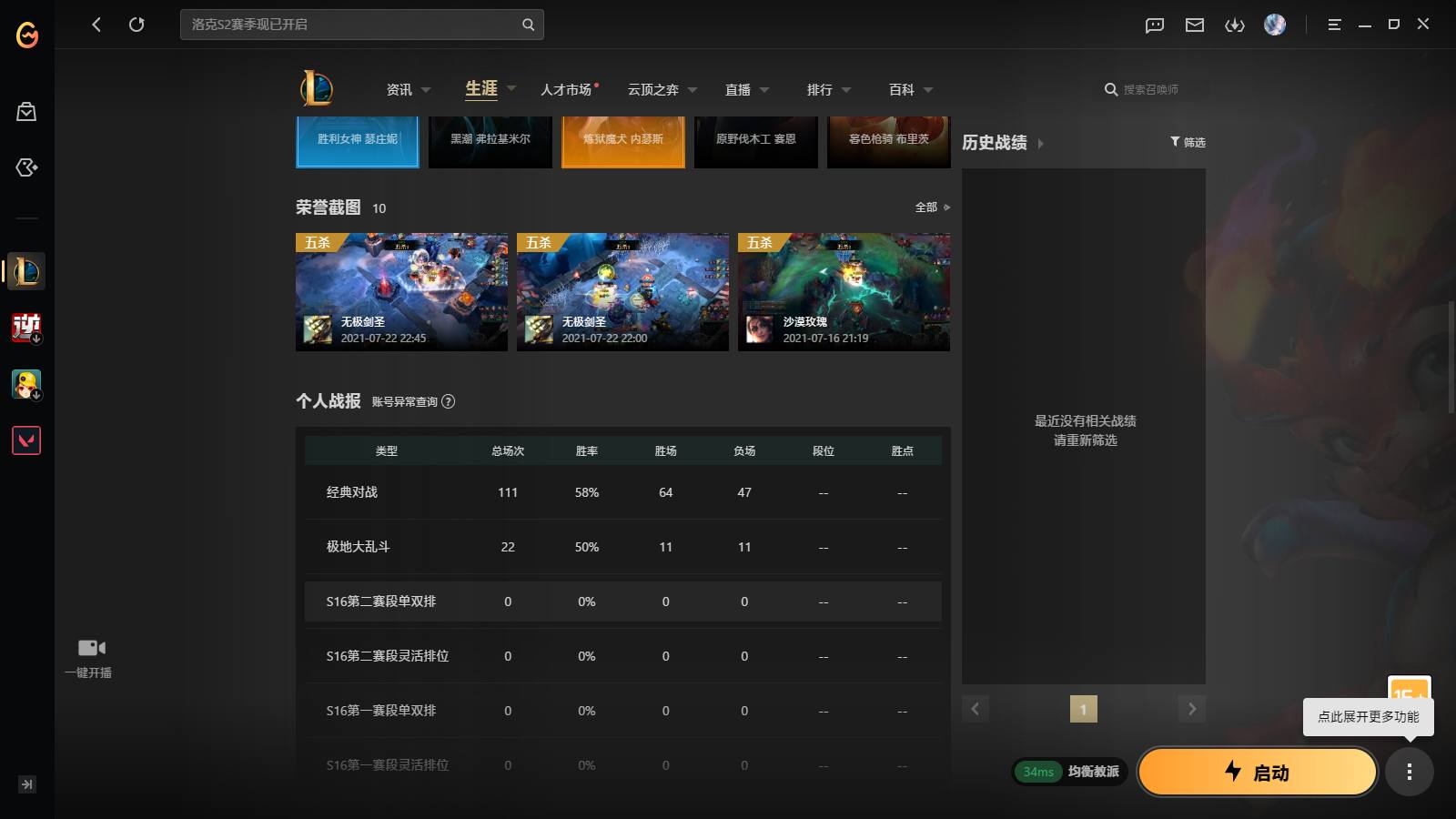The width and height of the screenshot is (1456, 819).
Task: View all honor screenshots via 全部
Action: tap(933, 207)
